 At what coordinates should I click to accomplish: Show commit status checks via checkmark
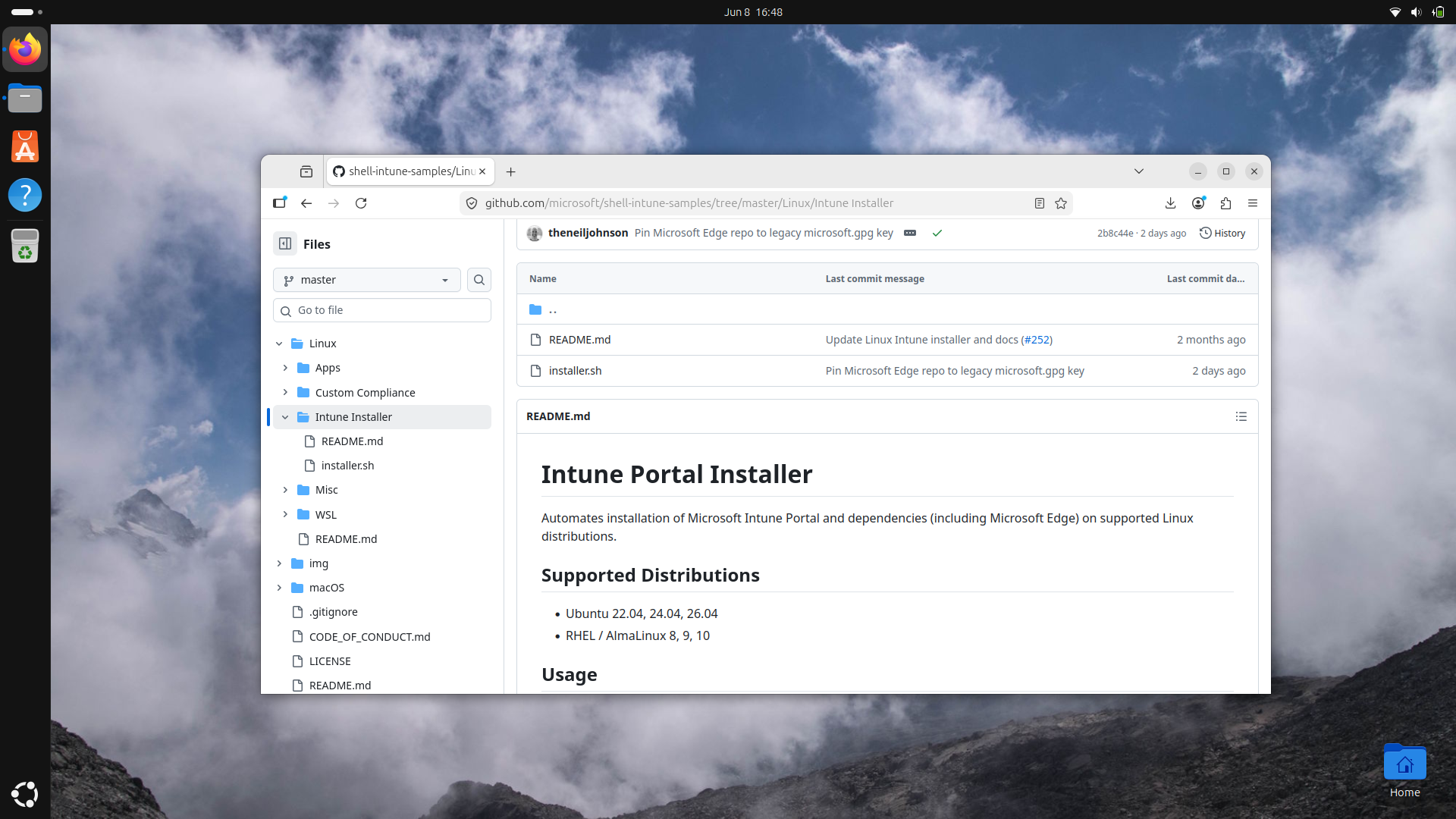pos(937,233)
